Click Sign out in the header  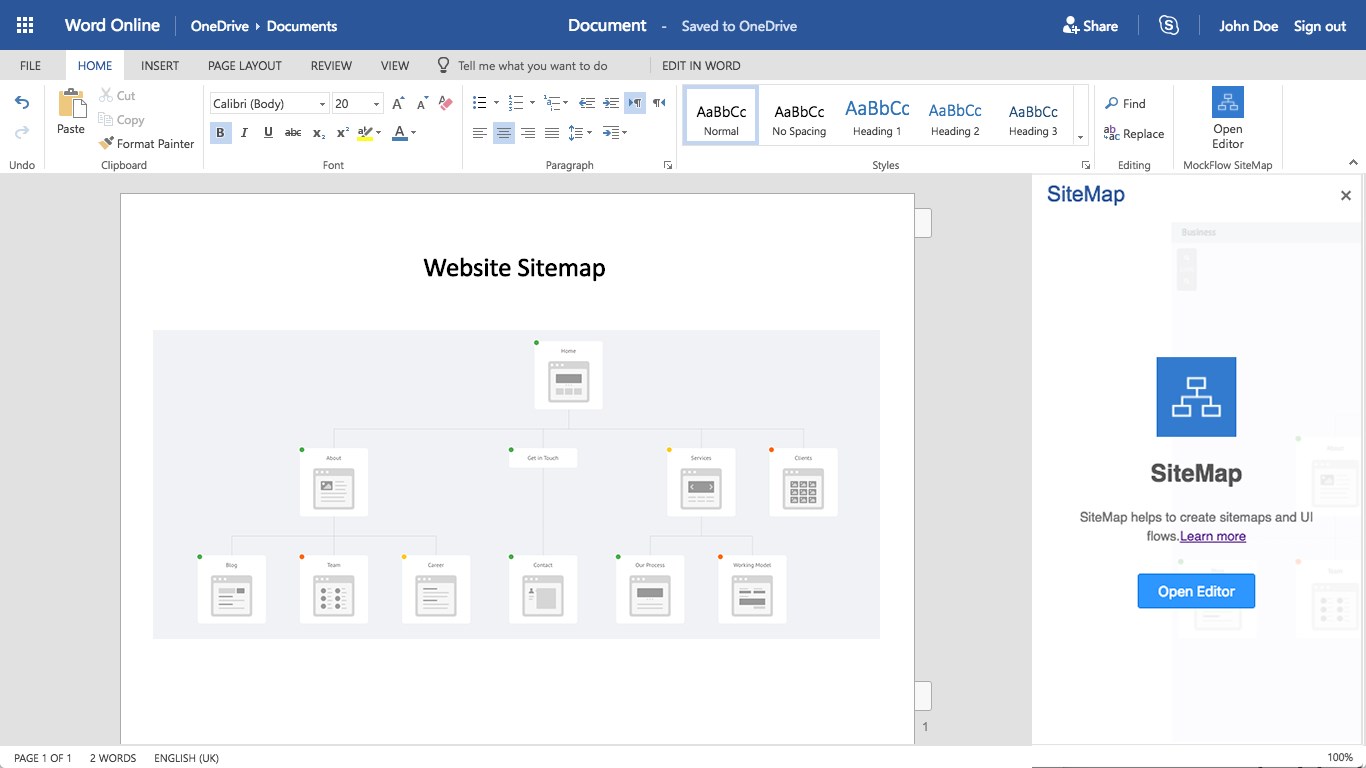point(1320,26)
